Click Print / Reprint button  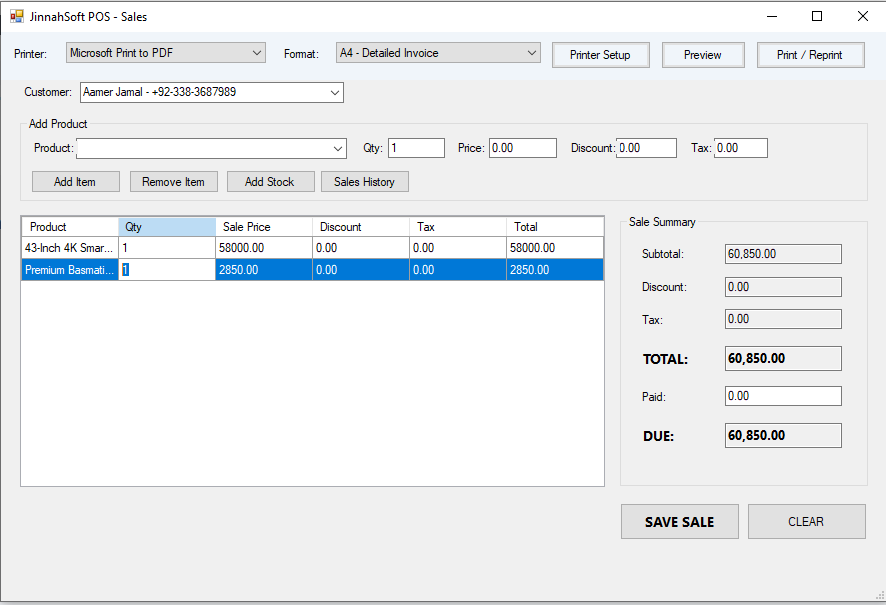[x=810, y=55]
